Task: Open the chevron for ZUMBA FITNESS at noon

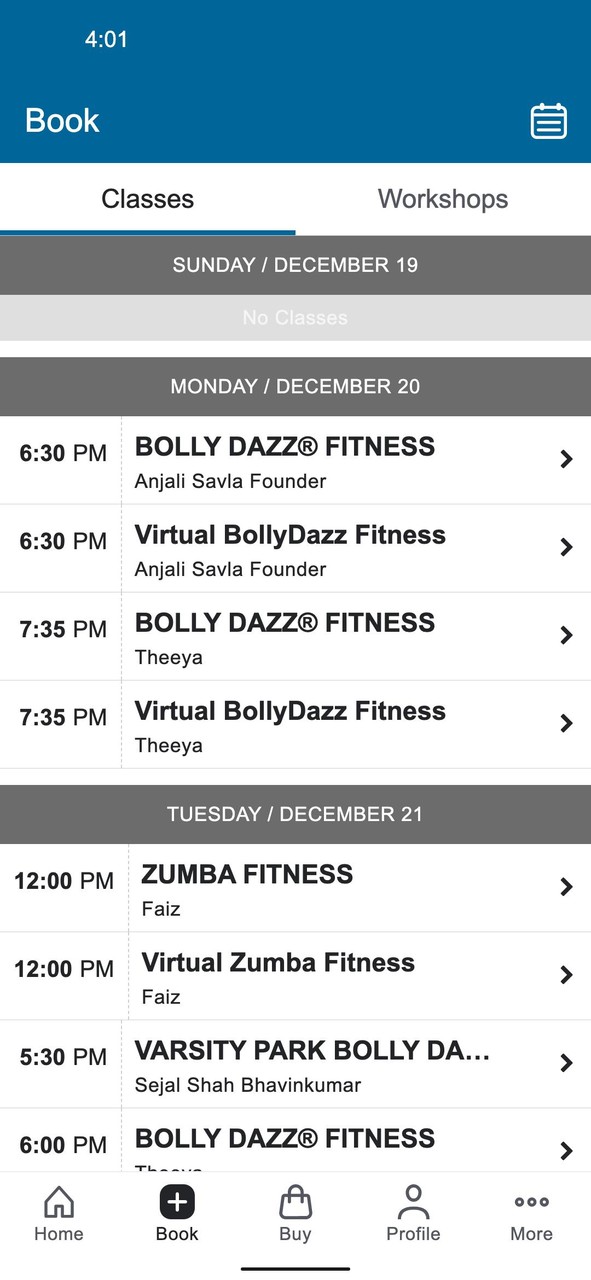Action: (x=567, y=887)
